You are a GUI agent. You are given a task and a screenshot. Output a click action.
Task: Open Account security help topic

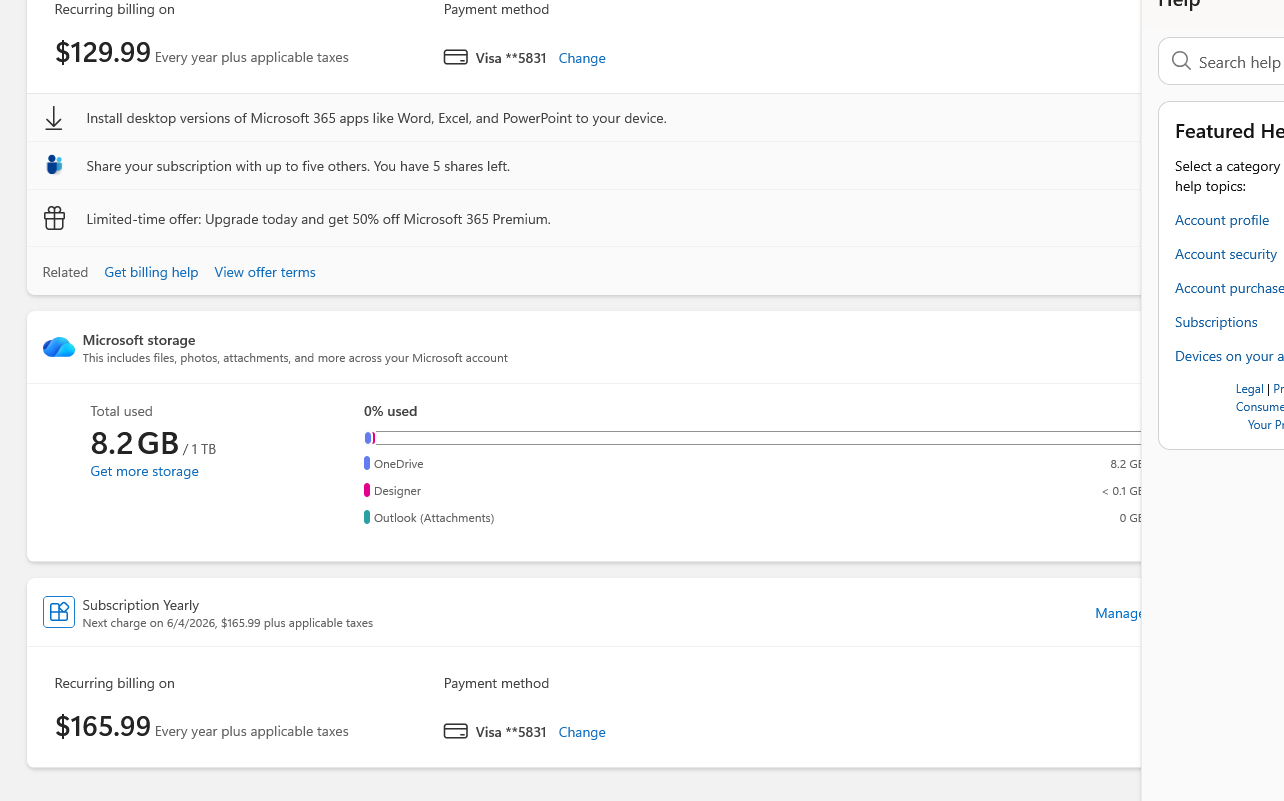click(x=1226, y=254)
